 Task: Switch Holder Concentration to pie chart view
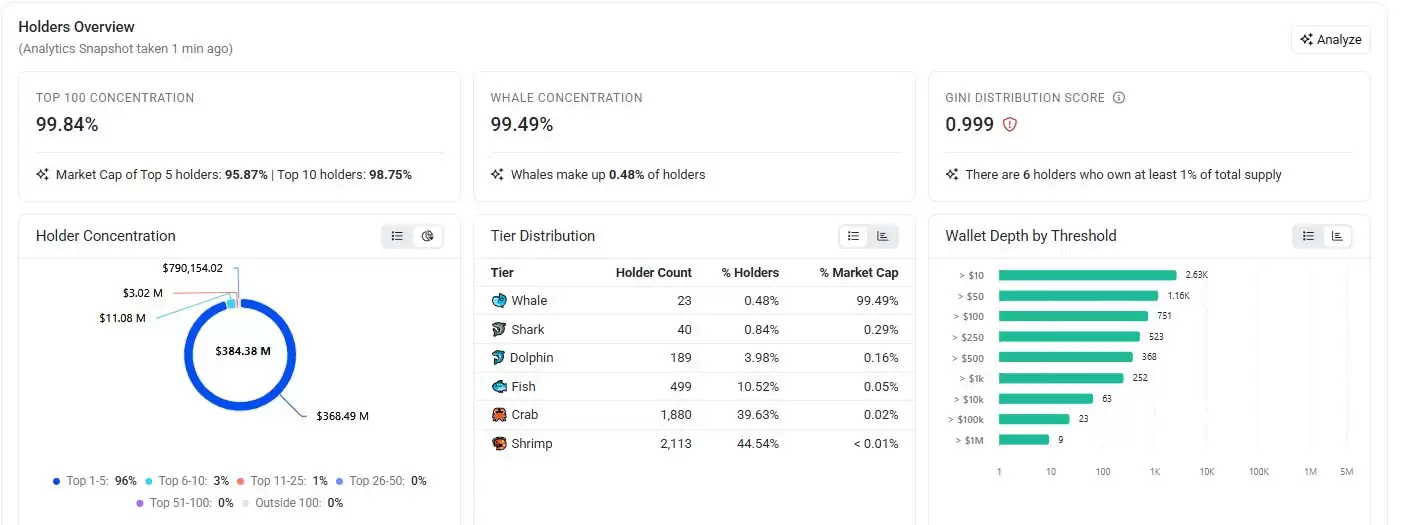(427, 236)
